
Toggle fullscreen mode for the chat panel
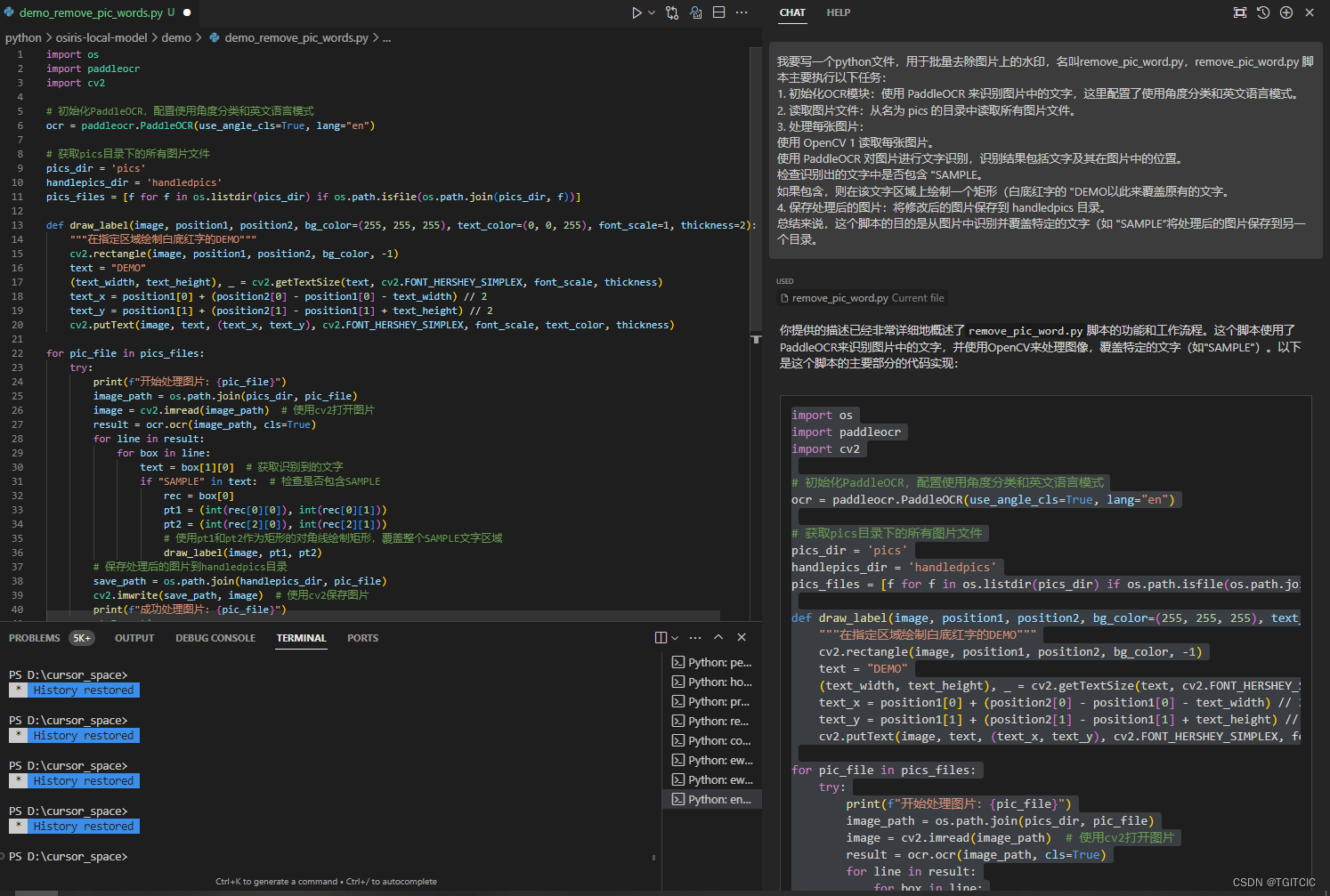click(1240, 12)
